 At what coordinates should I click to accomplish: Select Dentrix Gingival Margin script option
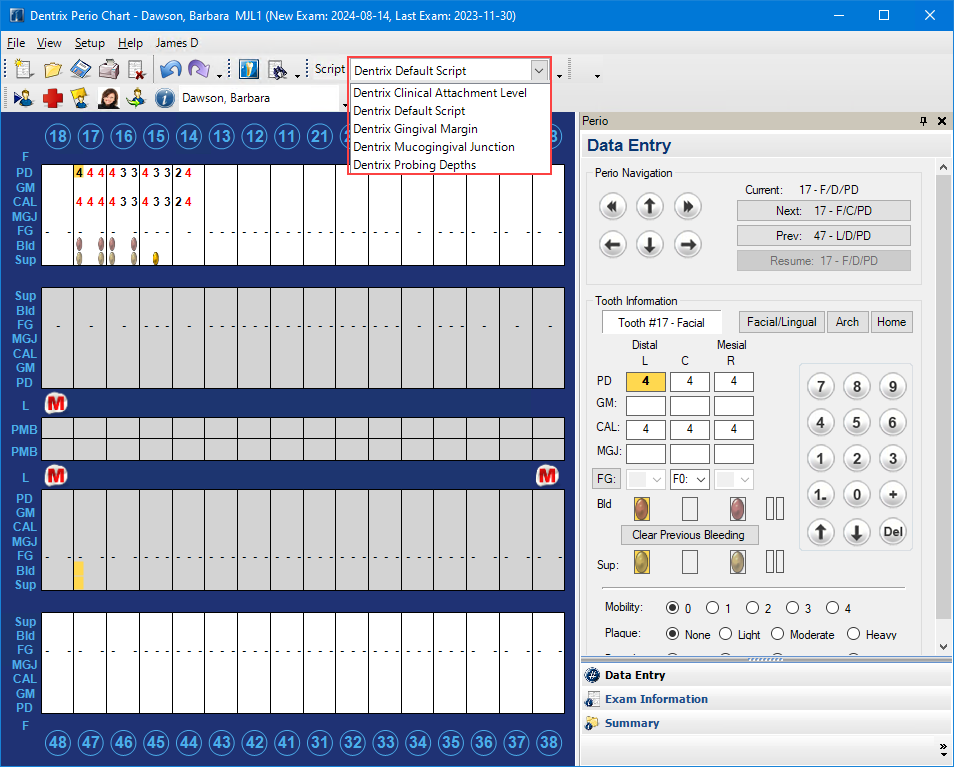coord(415,129)
